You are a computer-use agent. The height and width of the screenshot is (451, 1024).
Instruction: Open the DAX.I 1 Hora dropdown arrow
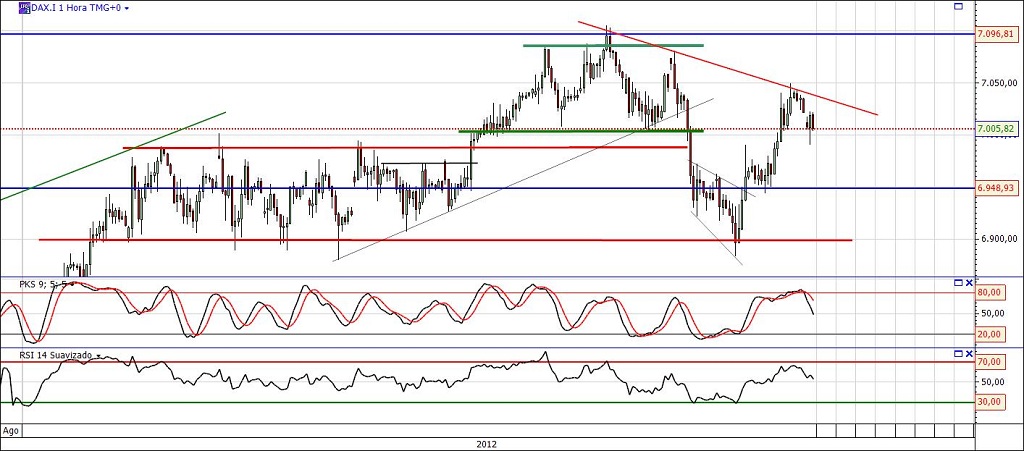[x=127, y=8]
